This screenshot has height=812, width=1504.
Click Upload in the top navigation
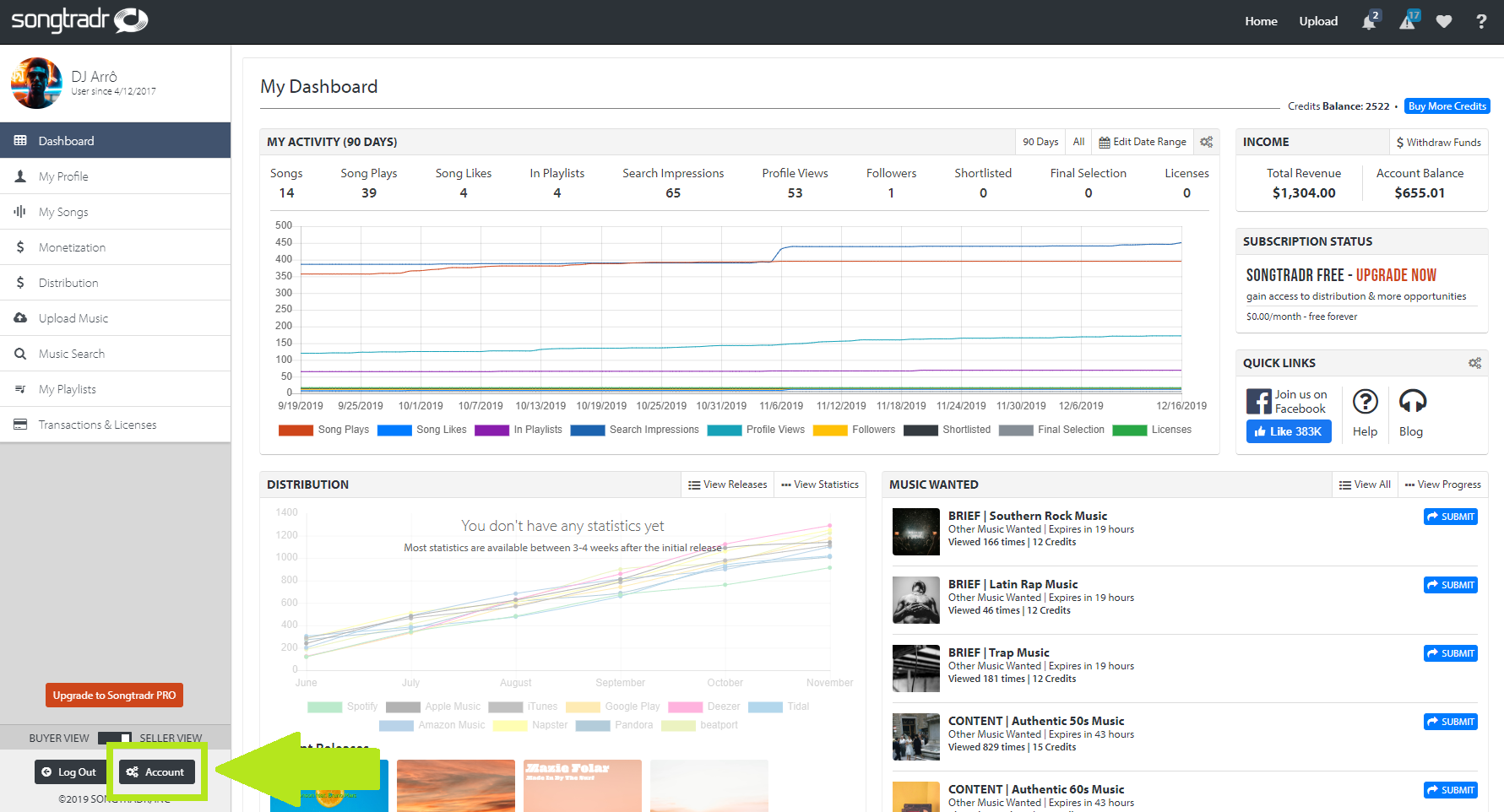(x=1318, y=21)
